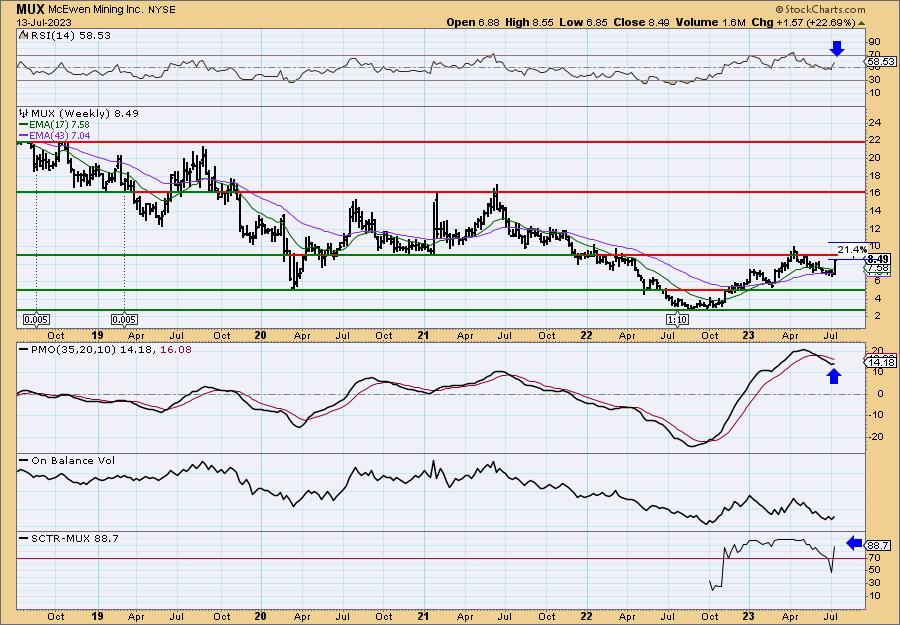Screen dimensions: 900x625
Task: Click year 23 on the bottom time axis
Action: 748,616
